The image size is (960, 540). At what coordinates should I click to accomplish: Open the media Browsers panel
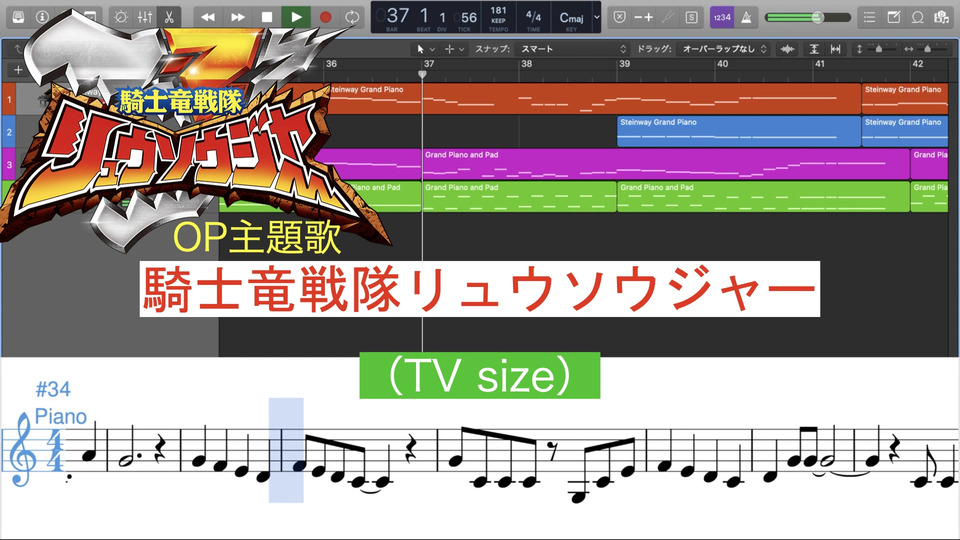click(x=942, y=17)
